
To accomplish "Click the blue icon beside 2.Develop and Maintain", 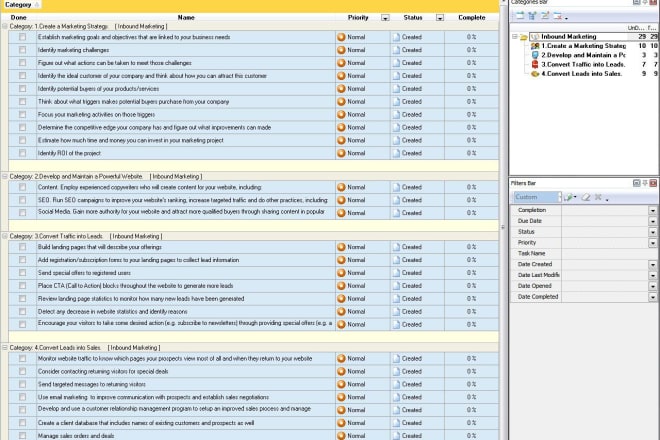I will 535,55.
